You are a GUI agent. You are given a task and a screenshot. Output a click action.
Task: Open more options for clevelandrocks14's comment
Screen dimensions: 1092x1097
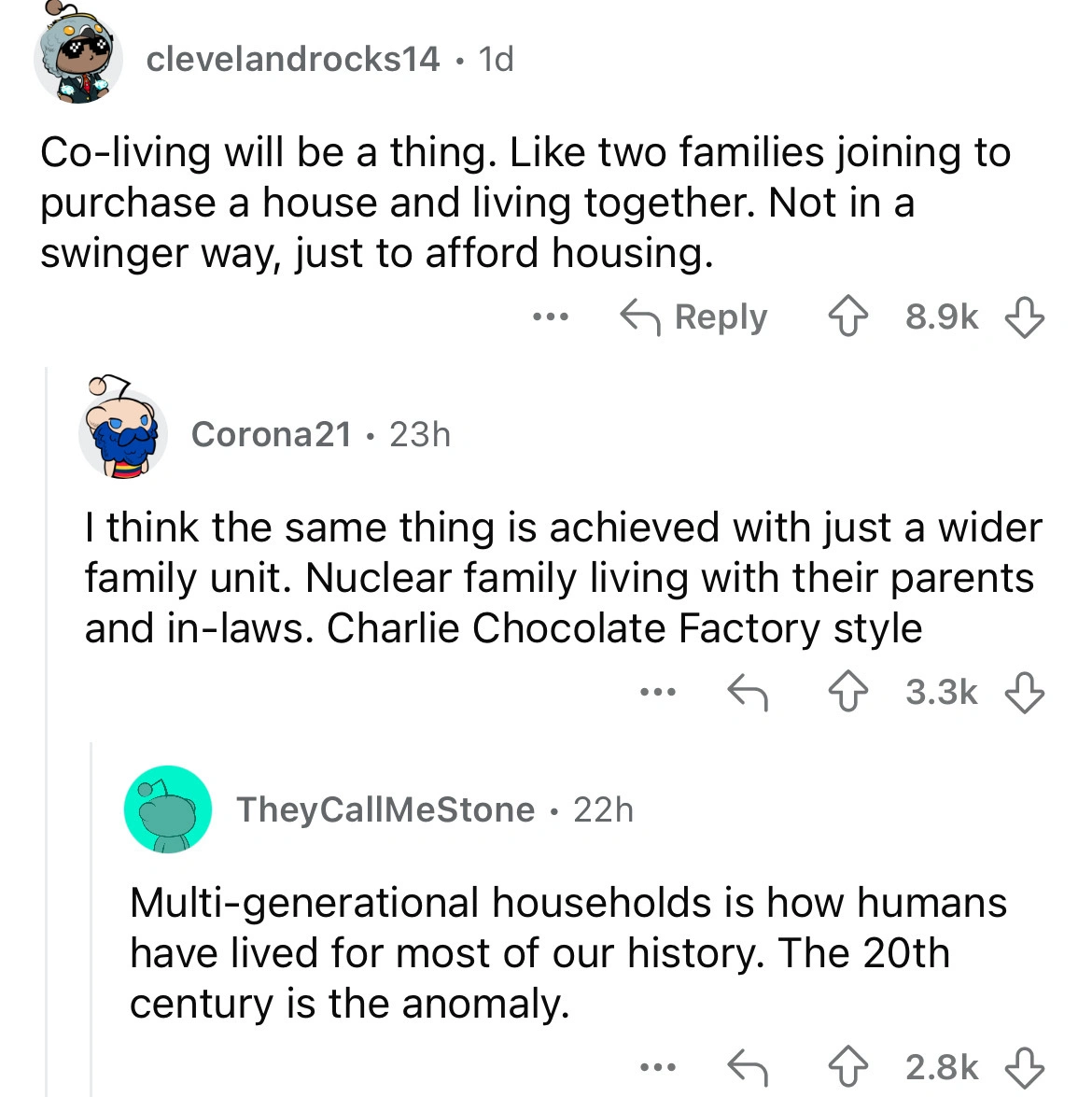551,317
